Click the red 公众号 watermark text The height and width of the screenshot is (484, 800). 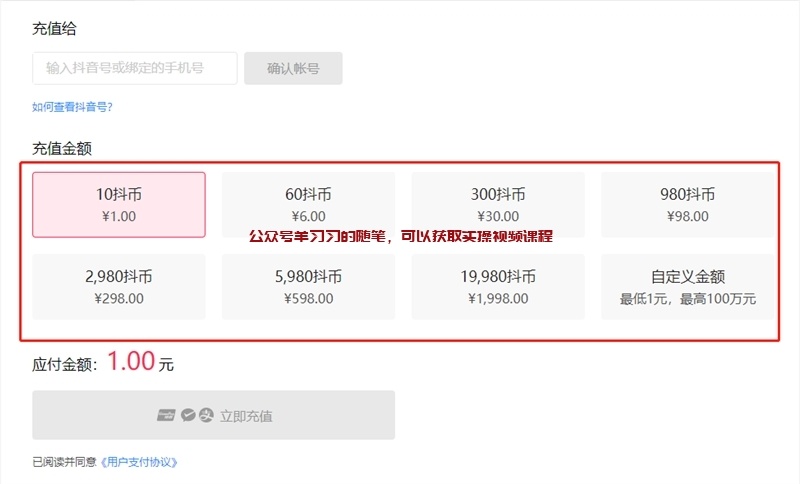(x=400, y=237)
